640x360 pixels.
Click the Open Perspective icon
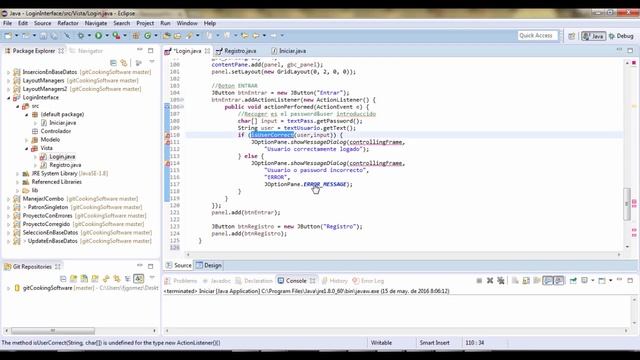[572, 36]
